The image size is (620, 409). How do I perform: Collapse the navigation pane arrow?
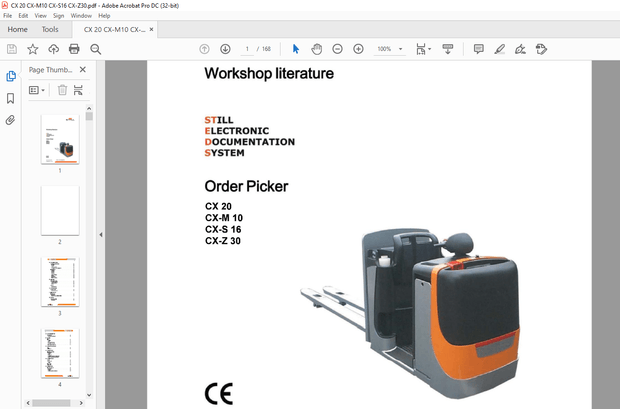tap(100, 235)
